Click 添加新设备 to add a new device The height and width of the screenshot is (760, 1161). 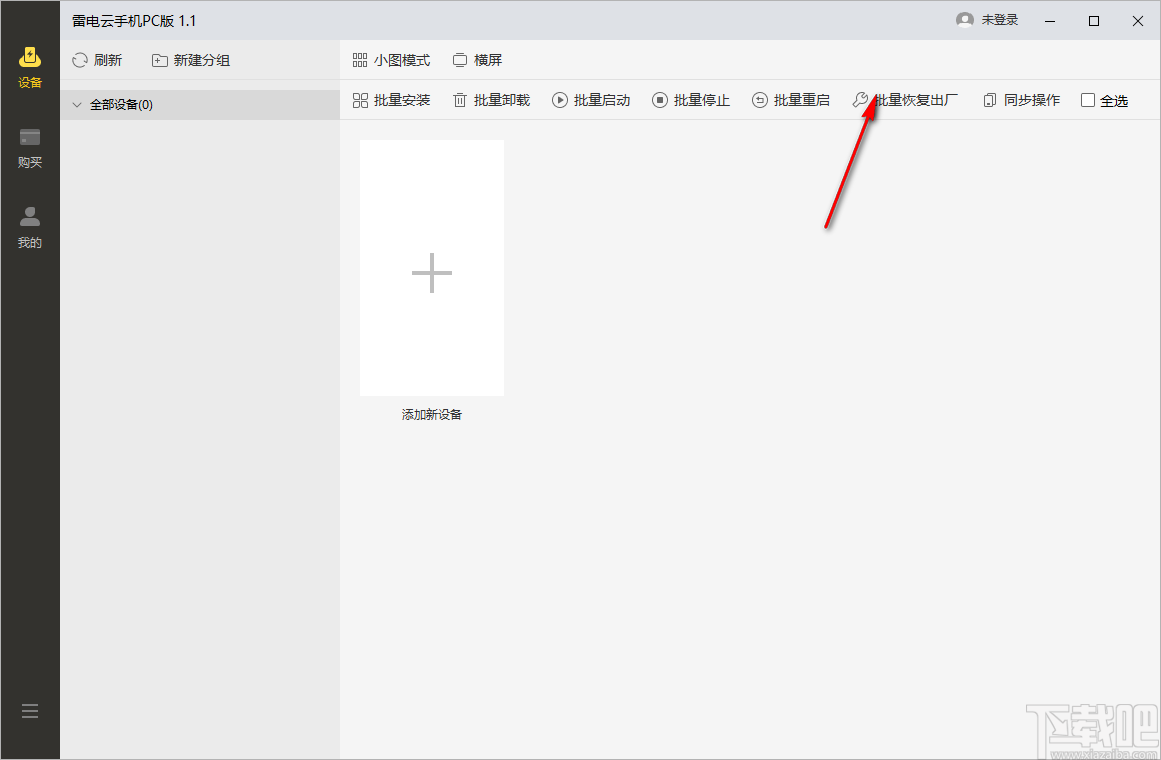click(x=431, y=414)
